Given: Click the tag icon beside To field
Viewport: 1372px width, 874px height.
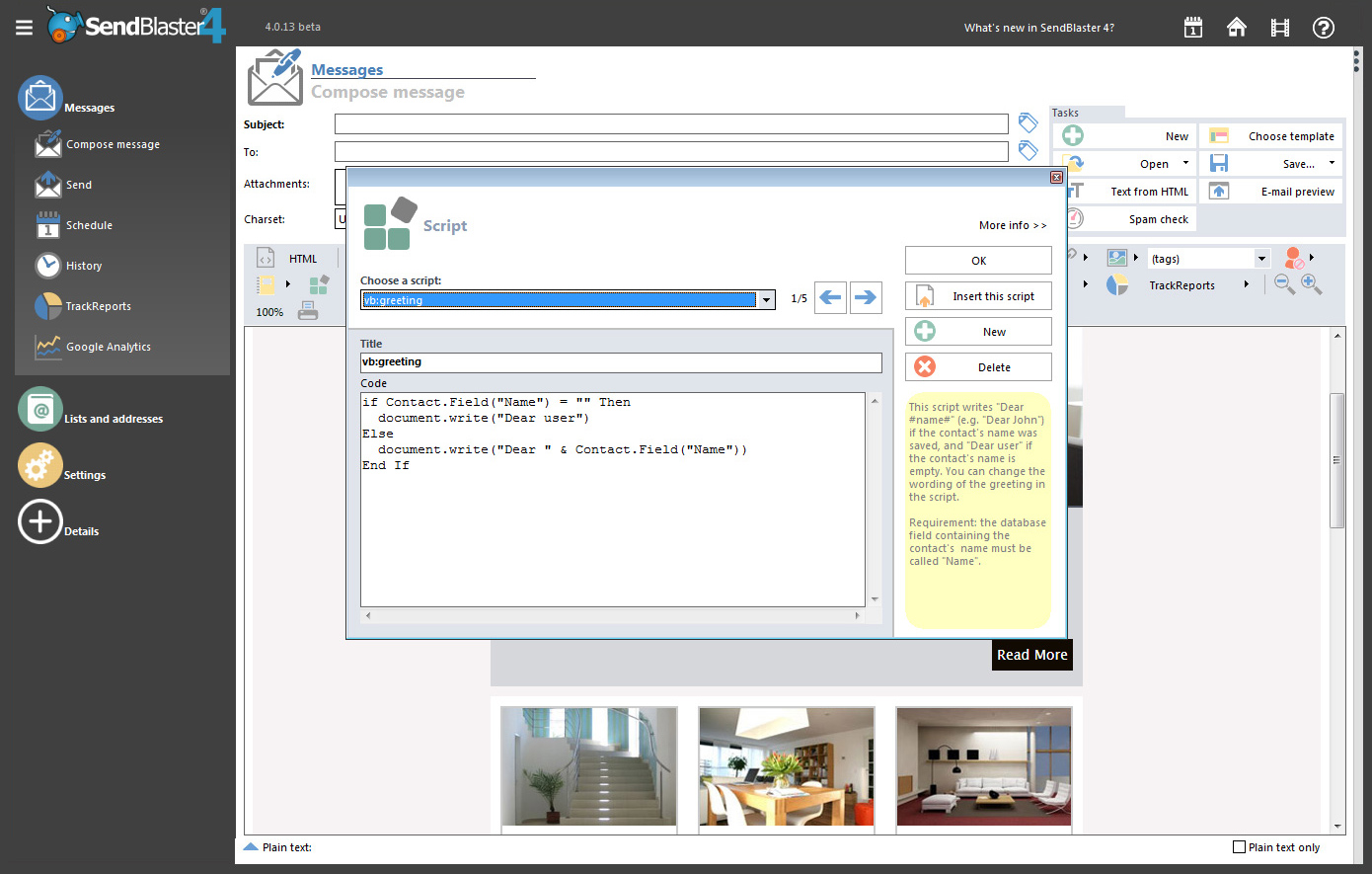Looking at the screenshot, I should pyautogui.click(x=1028, y=150).
